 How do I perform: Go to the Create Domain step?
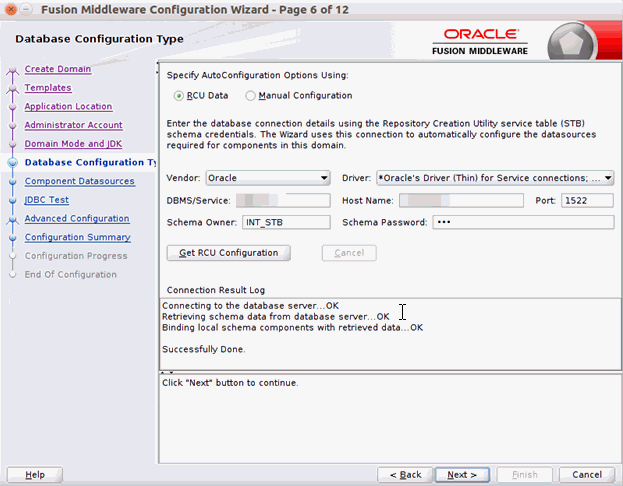(58, 69)
